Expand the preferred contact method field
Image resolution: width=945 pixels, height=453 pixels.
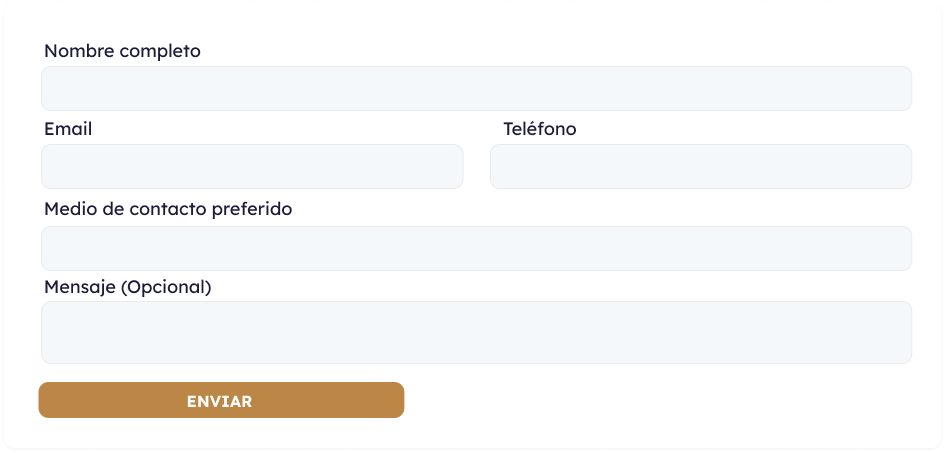476,248
